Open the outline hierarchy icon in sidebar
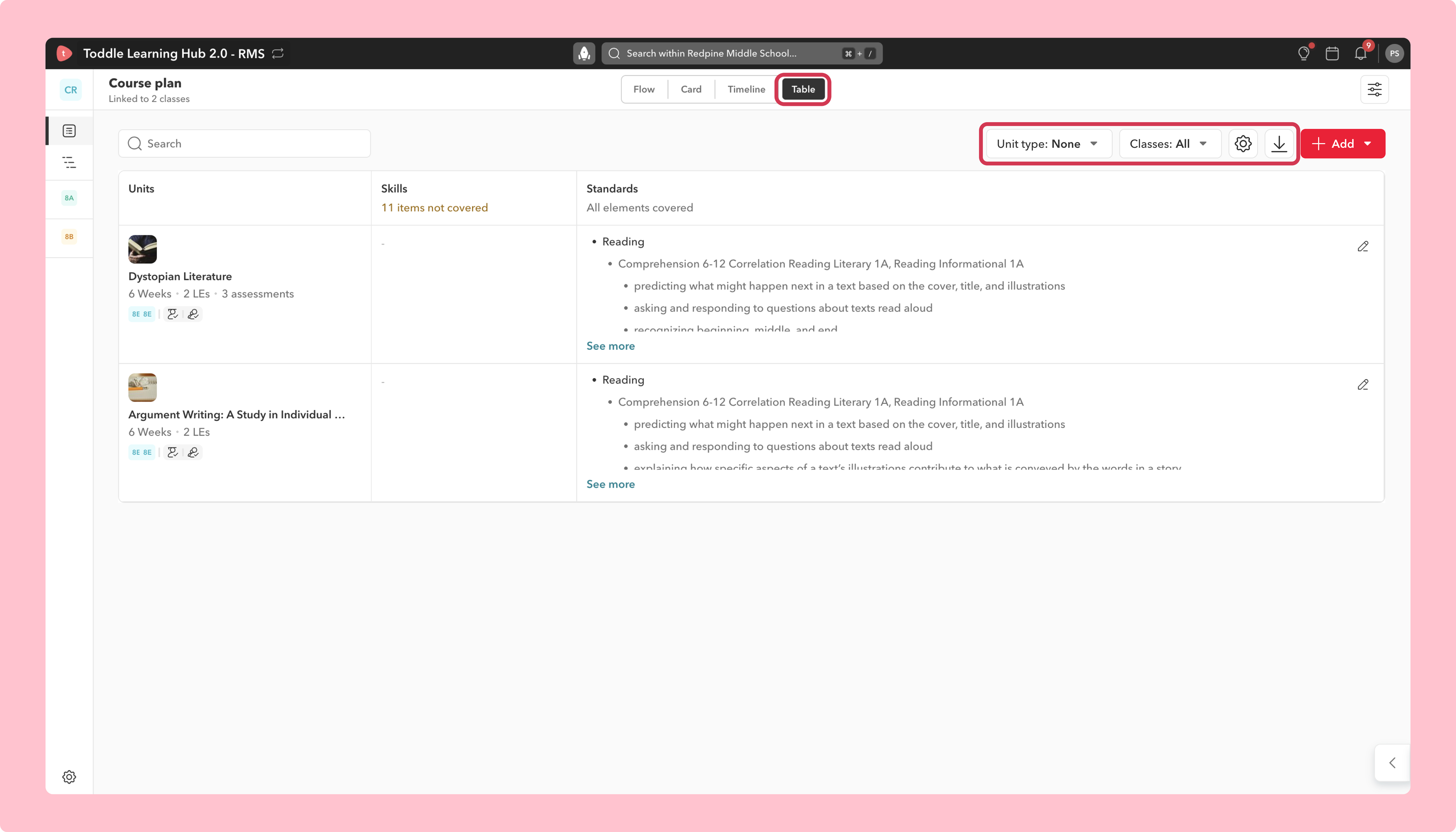The height and width of the screenshot is (832, 1456). click(69, 162)
